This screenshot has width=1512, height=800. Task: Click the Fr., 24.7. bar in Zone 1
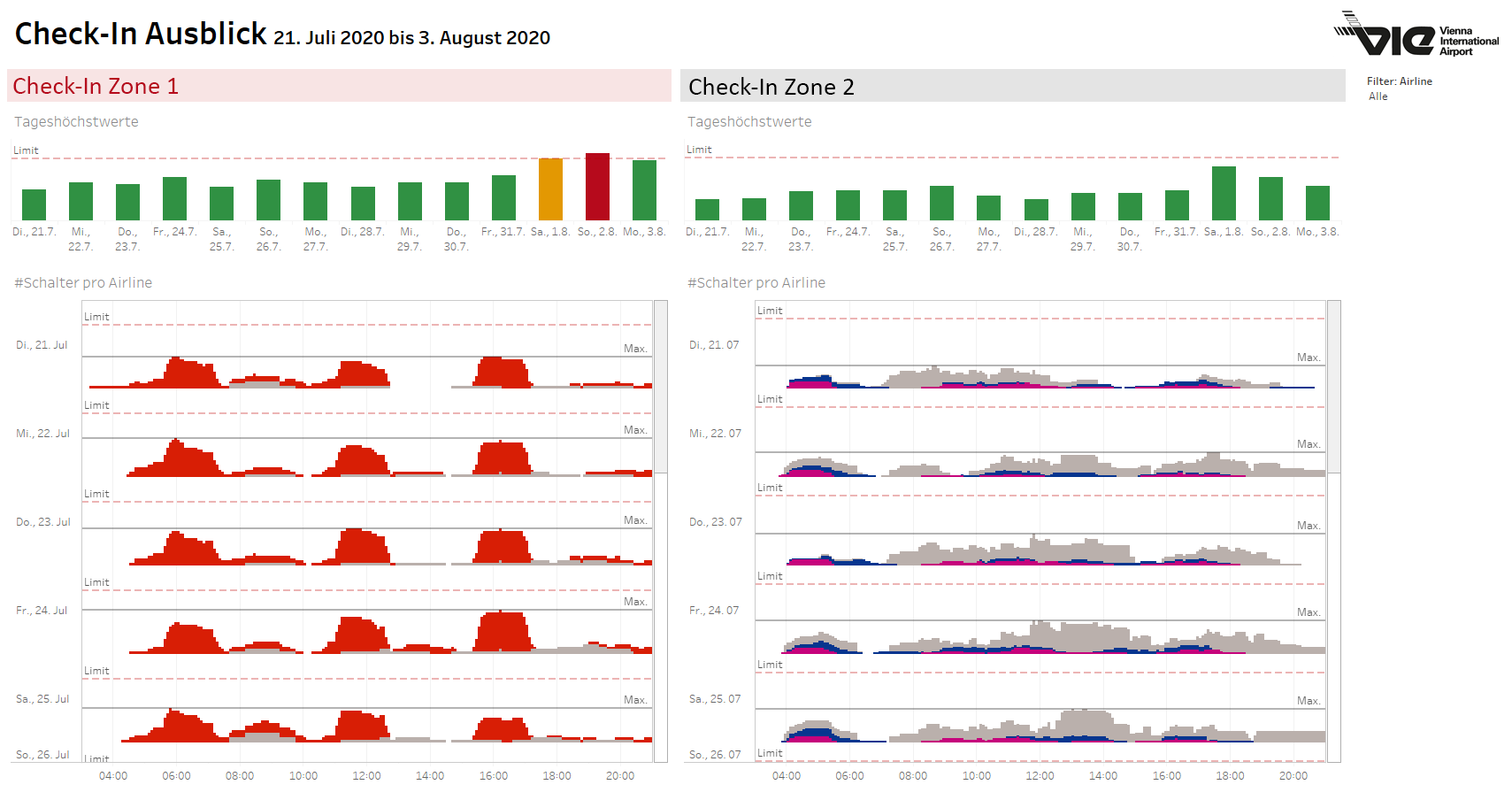174,199
